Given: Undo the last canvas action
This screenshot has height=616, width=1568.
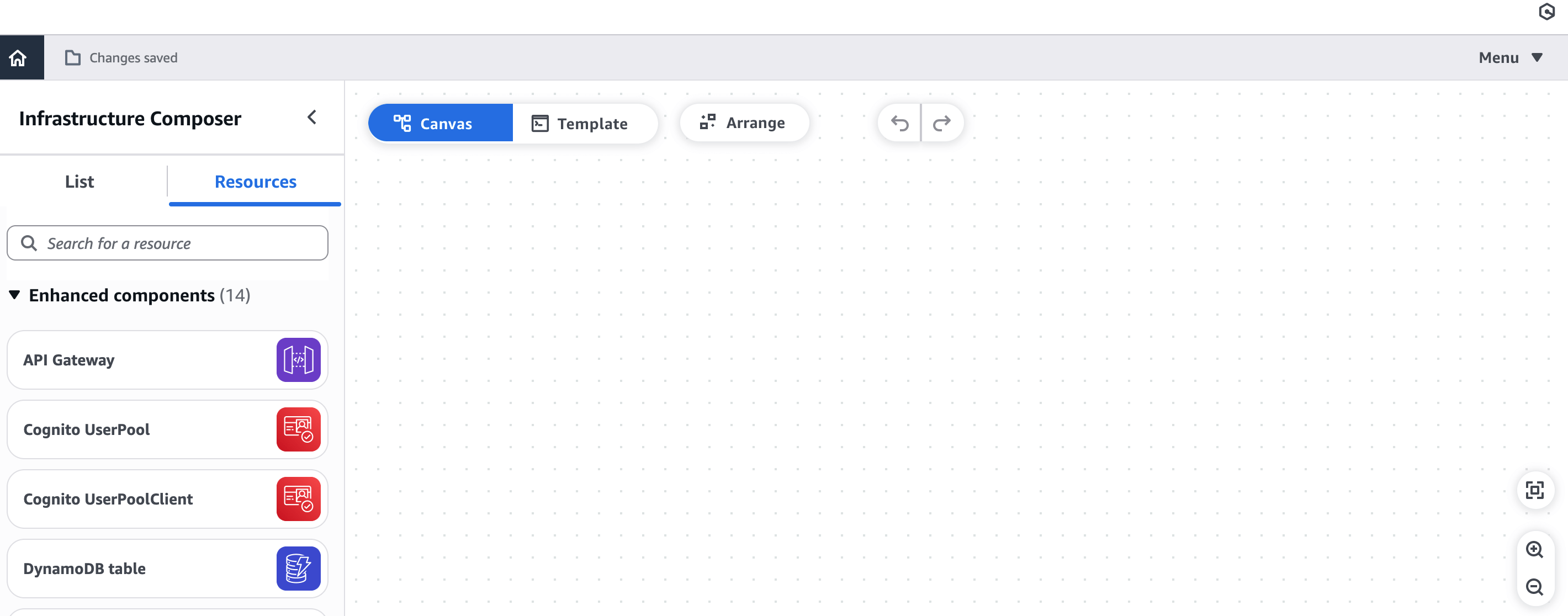Looking at the screenshot, I should pyautogui.click(x=899, y=123).
